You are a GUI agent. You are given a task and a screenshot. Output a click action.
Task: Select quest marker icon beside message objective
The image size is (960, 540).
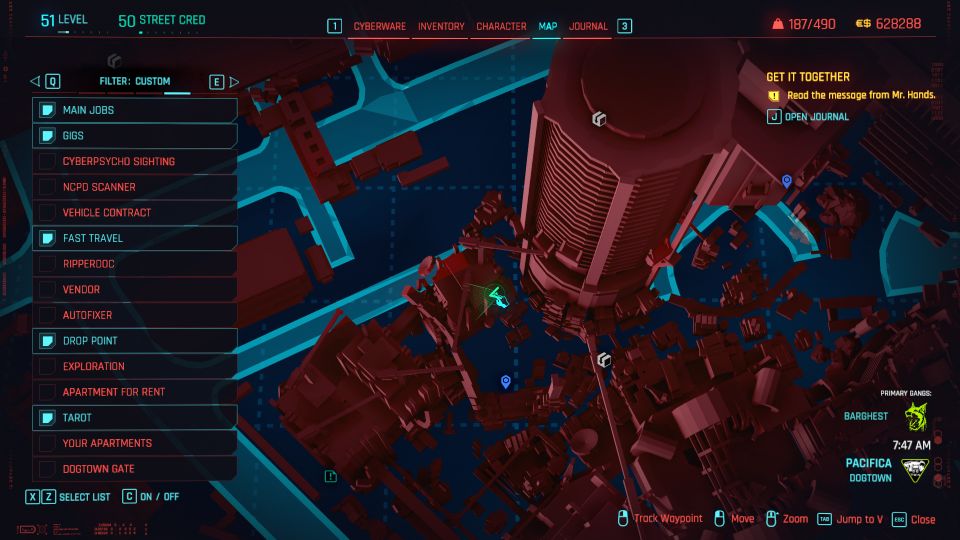click(773, 96)
